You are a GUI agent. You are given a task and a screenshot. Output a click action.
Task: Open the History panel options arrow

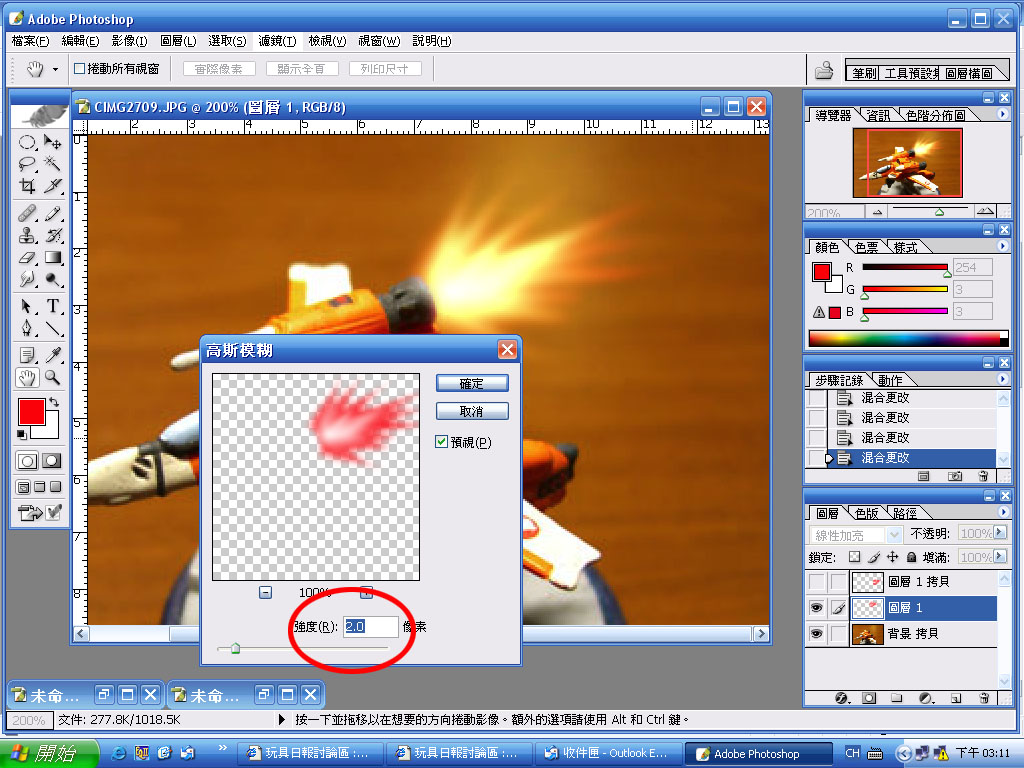click(1003, 380)
